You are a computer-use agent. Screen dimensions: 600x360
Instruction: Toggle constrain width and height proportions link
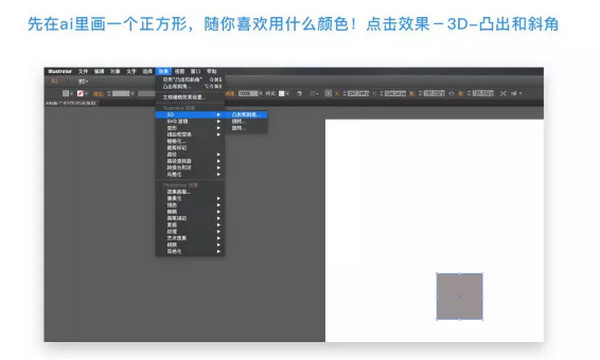[x=451, y=93]
